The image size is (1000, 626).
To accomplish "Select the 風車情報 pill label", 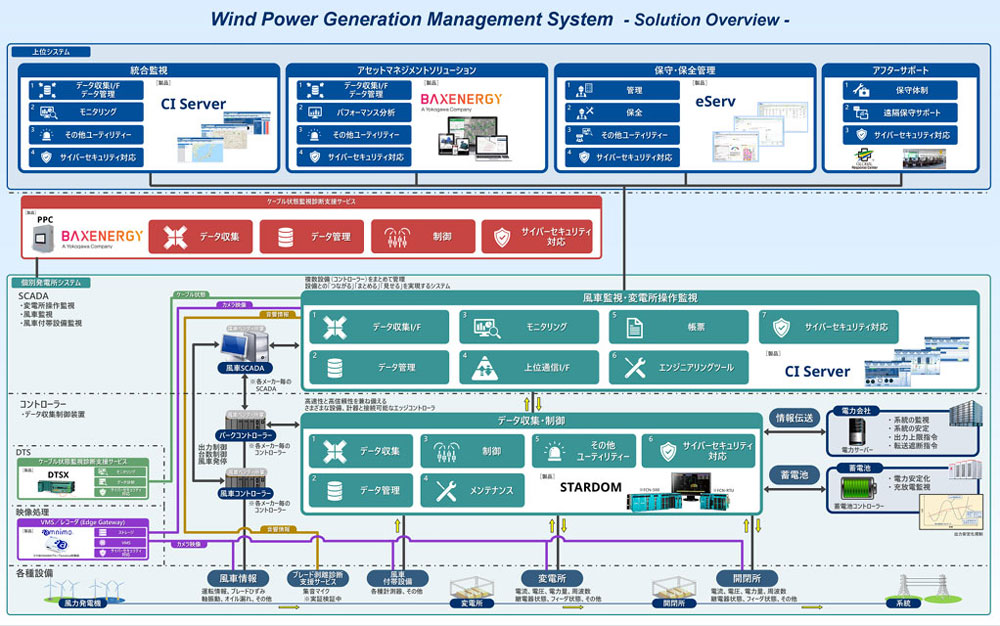I will tap(238, 578).
